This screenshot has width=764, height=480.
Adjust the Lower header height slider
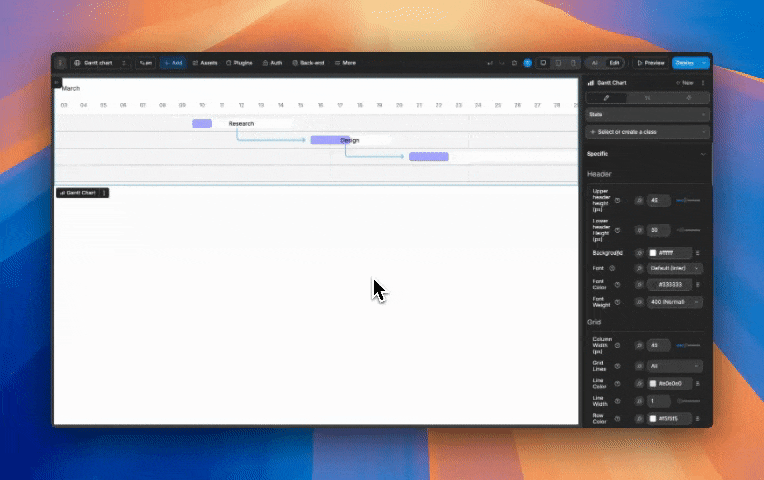tap(688, 230)
